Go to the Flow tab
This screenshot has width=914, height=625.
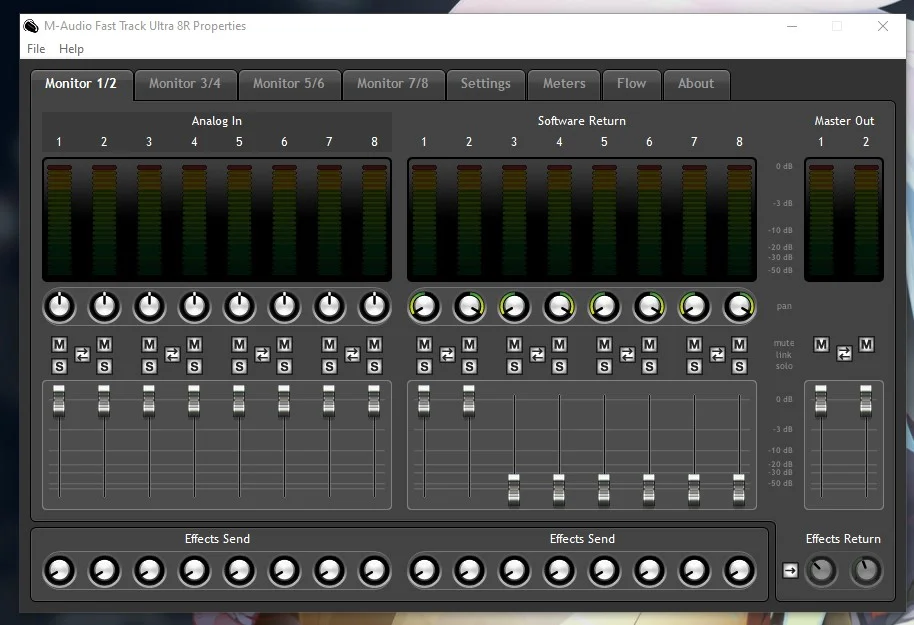click(631, 84)
